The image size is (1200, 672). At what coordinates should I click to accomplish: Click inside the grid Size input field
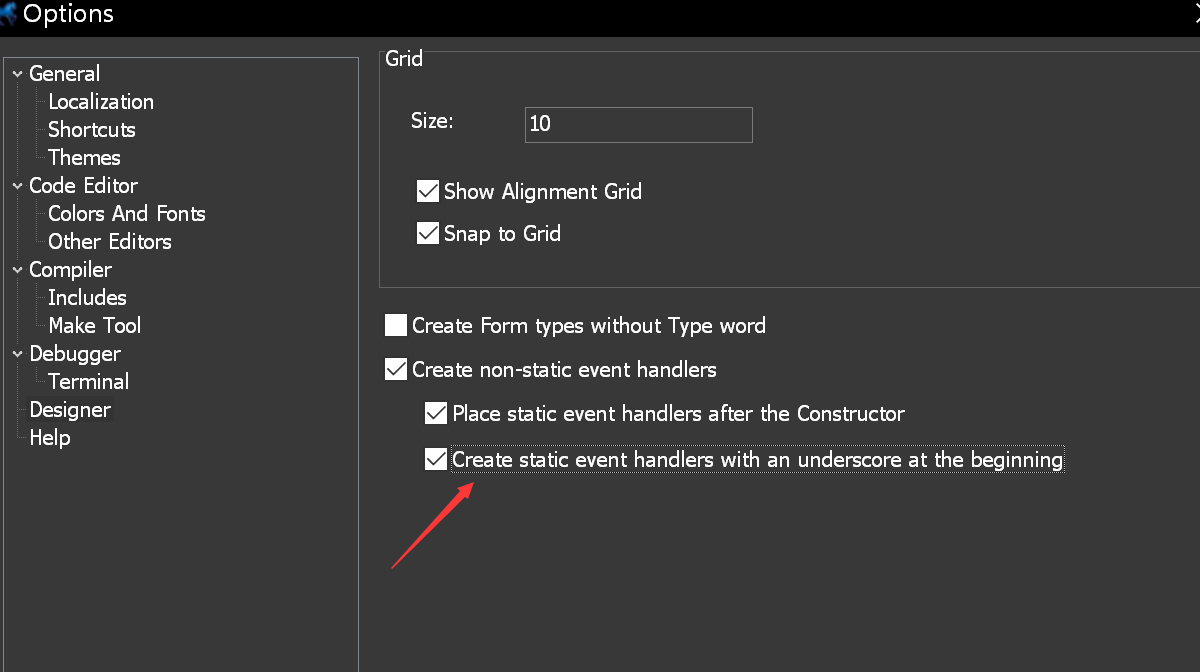[638, 124]
